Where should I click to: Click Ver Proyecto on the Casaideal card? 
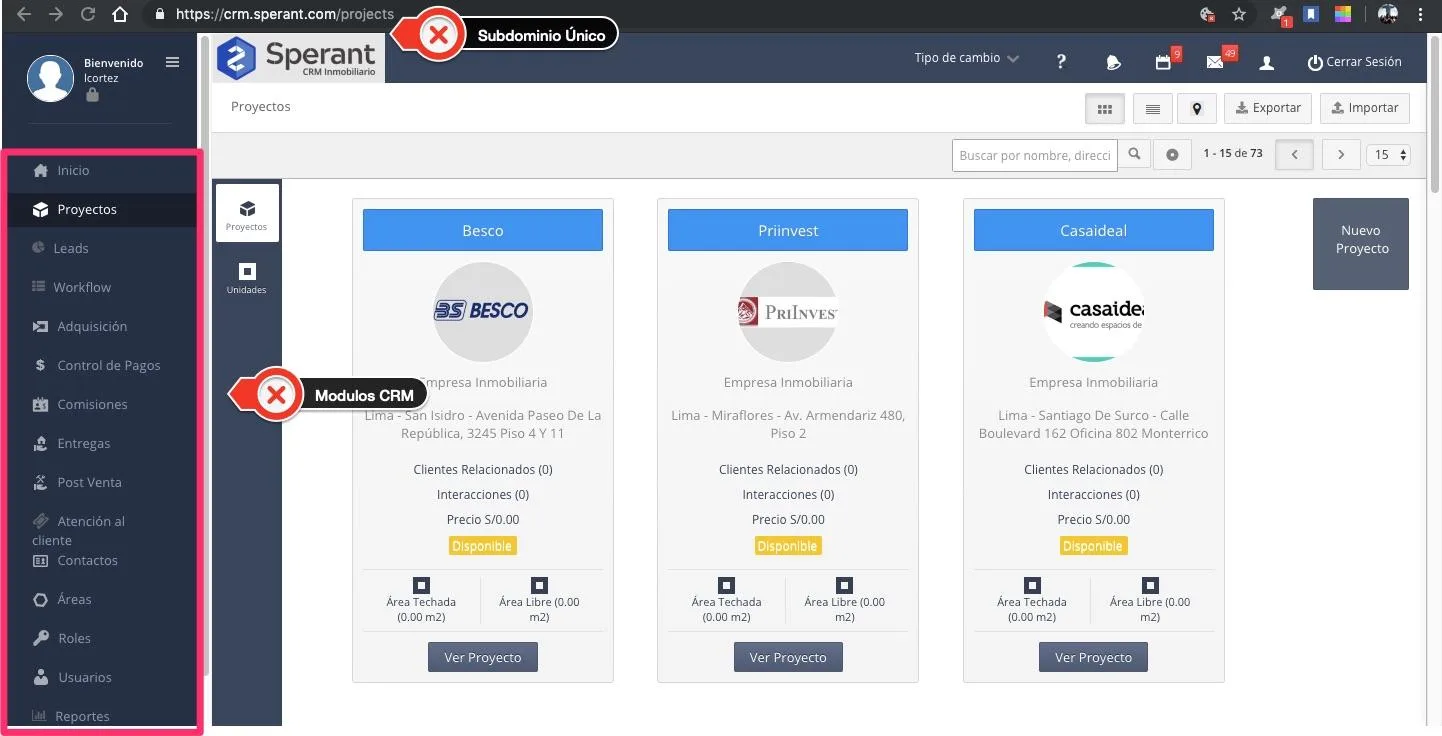point(1094,657)
